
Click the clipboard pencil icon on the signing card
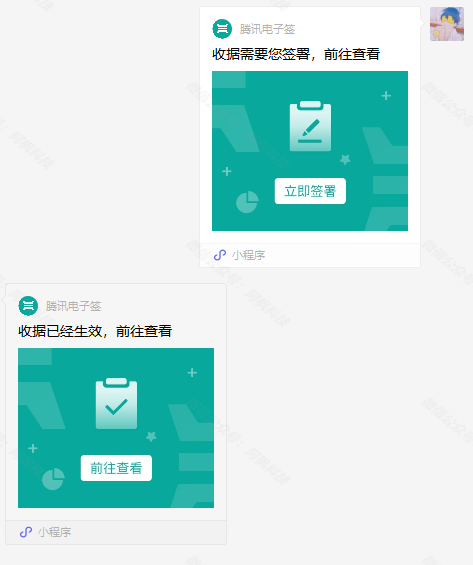point(310,126)
